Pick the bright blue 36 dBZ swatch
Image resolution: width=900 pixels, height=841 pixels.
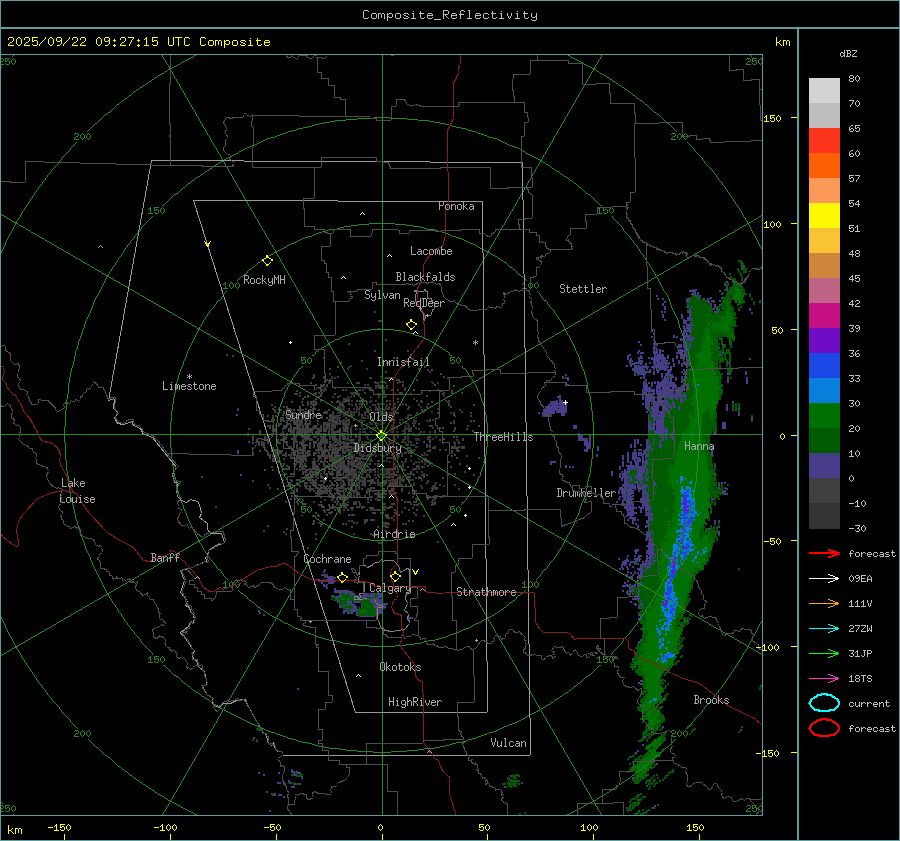(x=824, y=366)
